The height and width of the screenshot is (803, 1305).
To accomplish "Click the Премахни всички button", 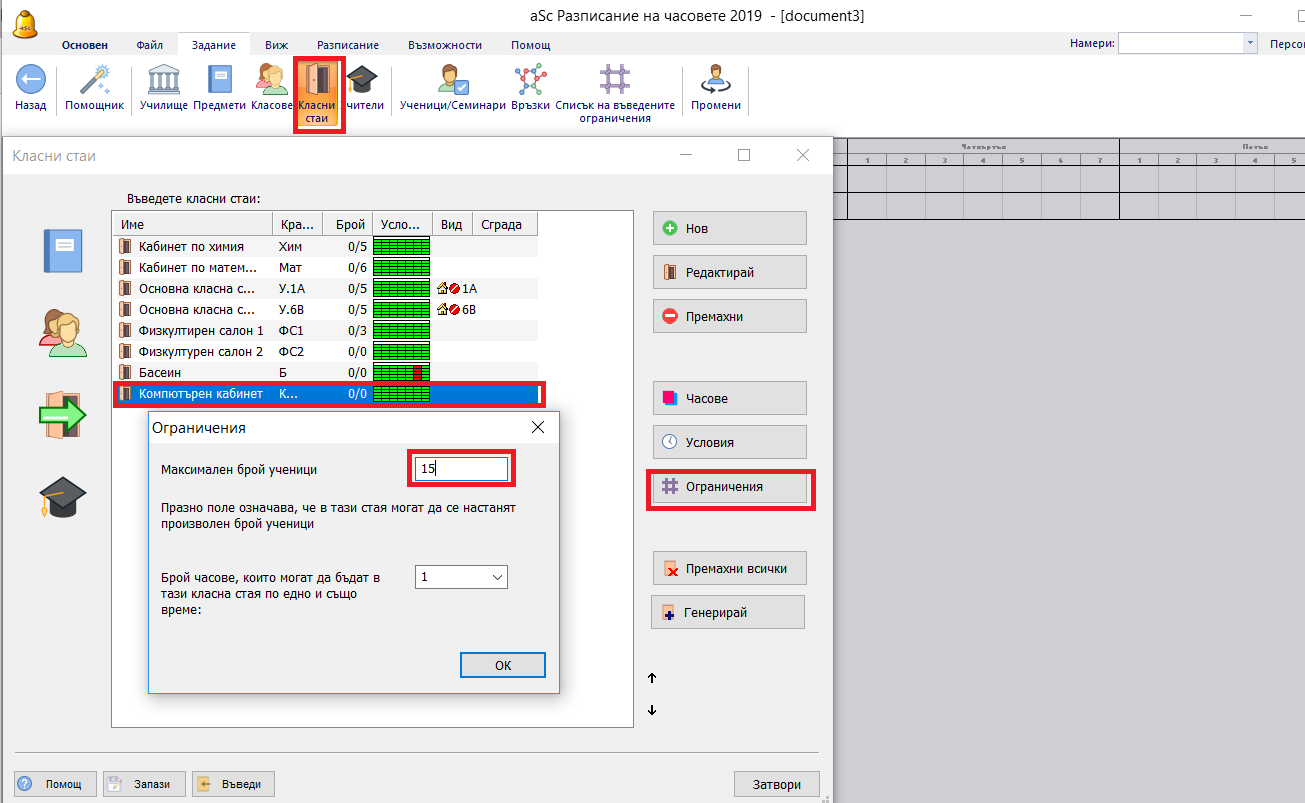I will point(729,568).
